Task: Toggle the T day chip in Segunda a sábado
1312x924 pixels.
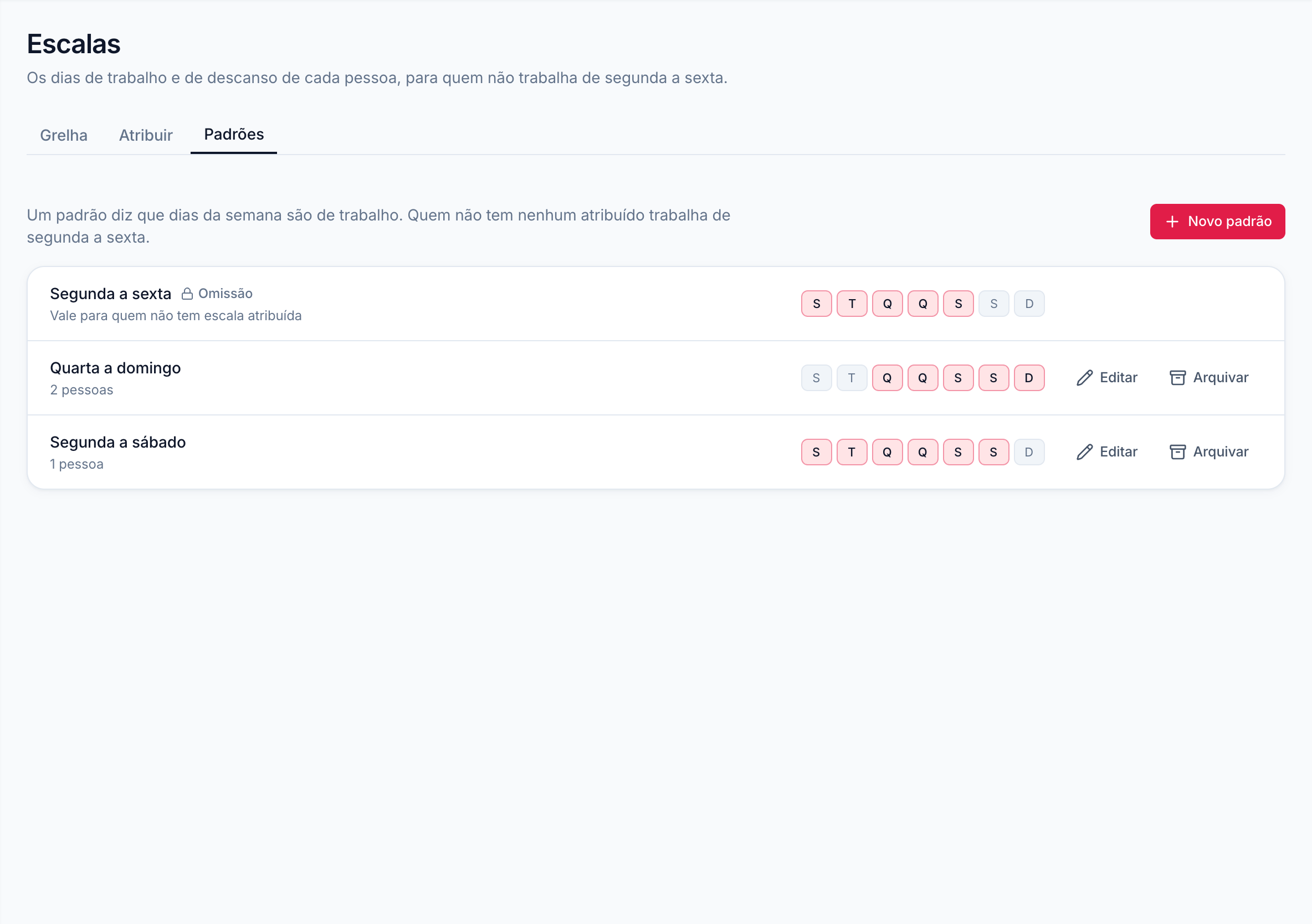Action: [852, 452]
